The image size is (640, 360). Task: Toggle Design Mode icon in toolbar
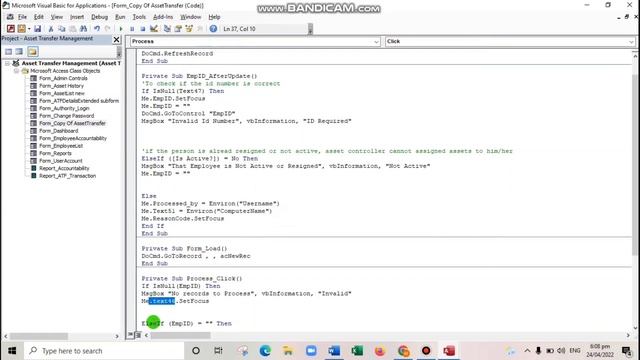[x=154, y=29]
